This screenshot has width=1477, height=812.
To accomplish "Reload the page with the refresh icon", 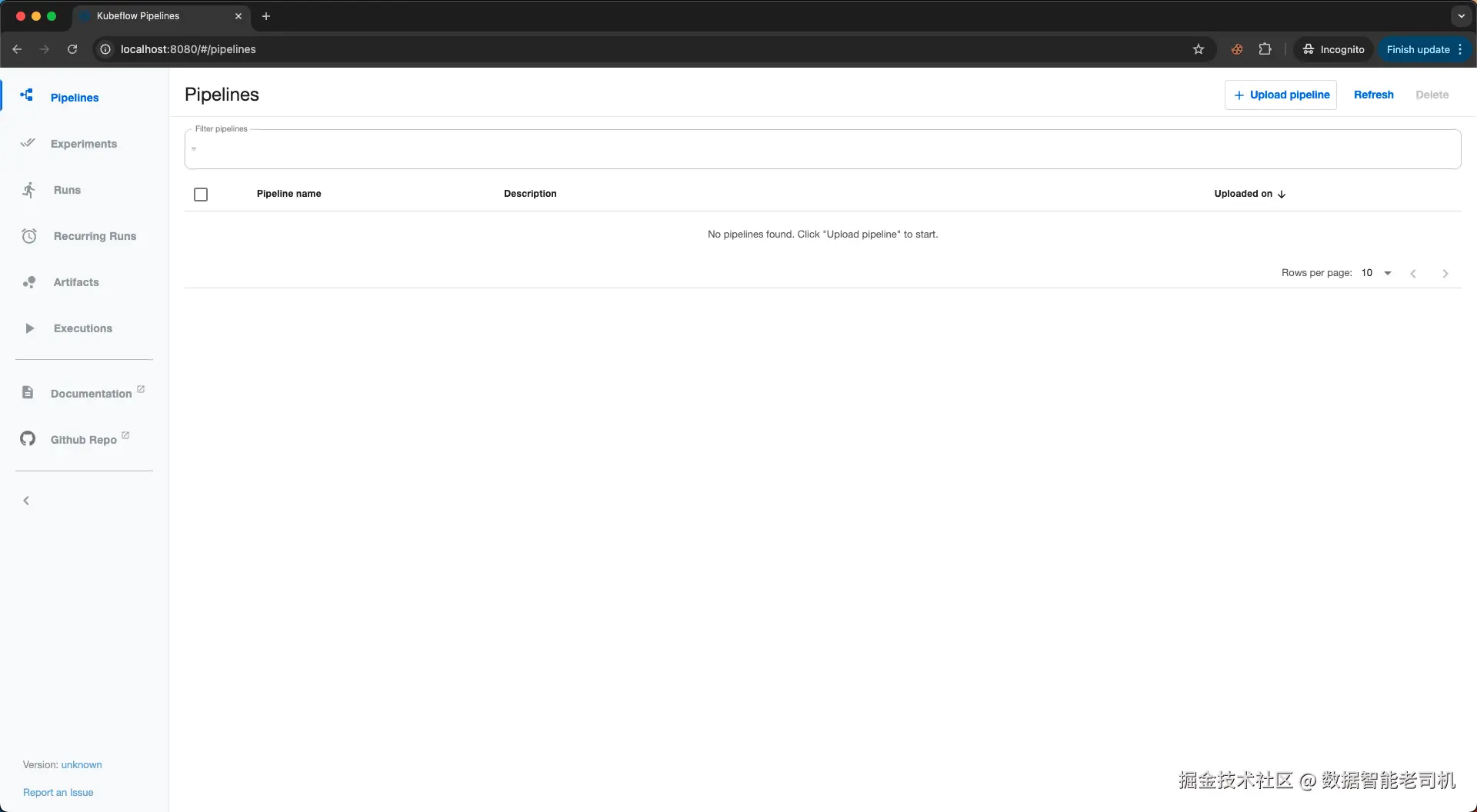I will [72, 49].
